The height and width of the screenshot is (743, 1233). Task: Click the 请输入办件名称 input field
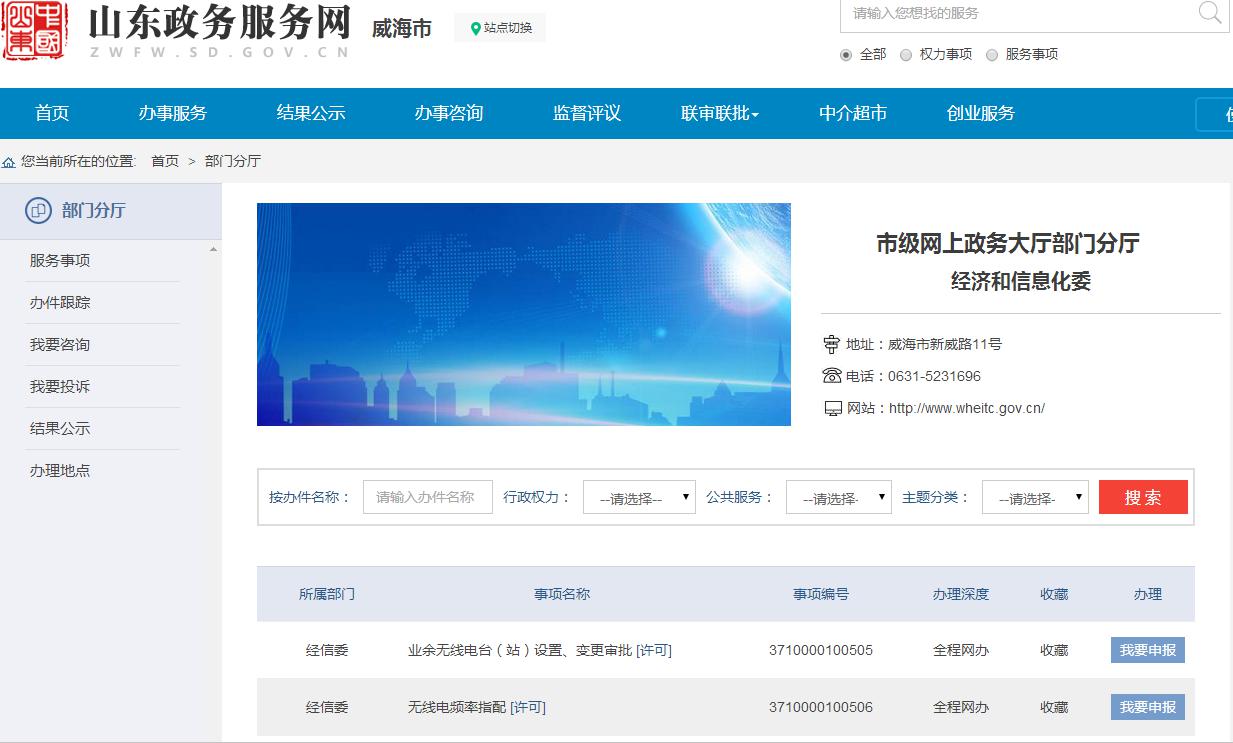click(x=427, y=497)
